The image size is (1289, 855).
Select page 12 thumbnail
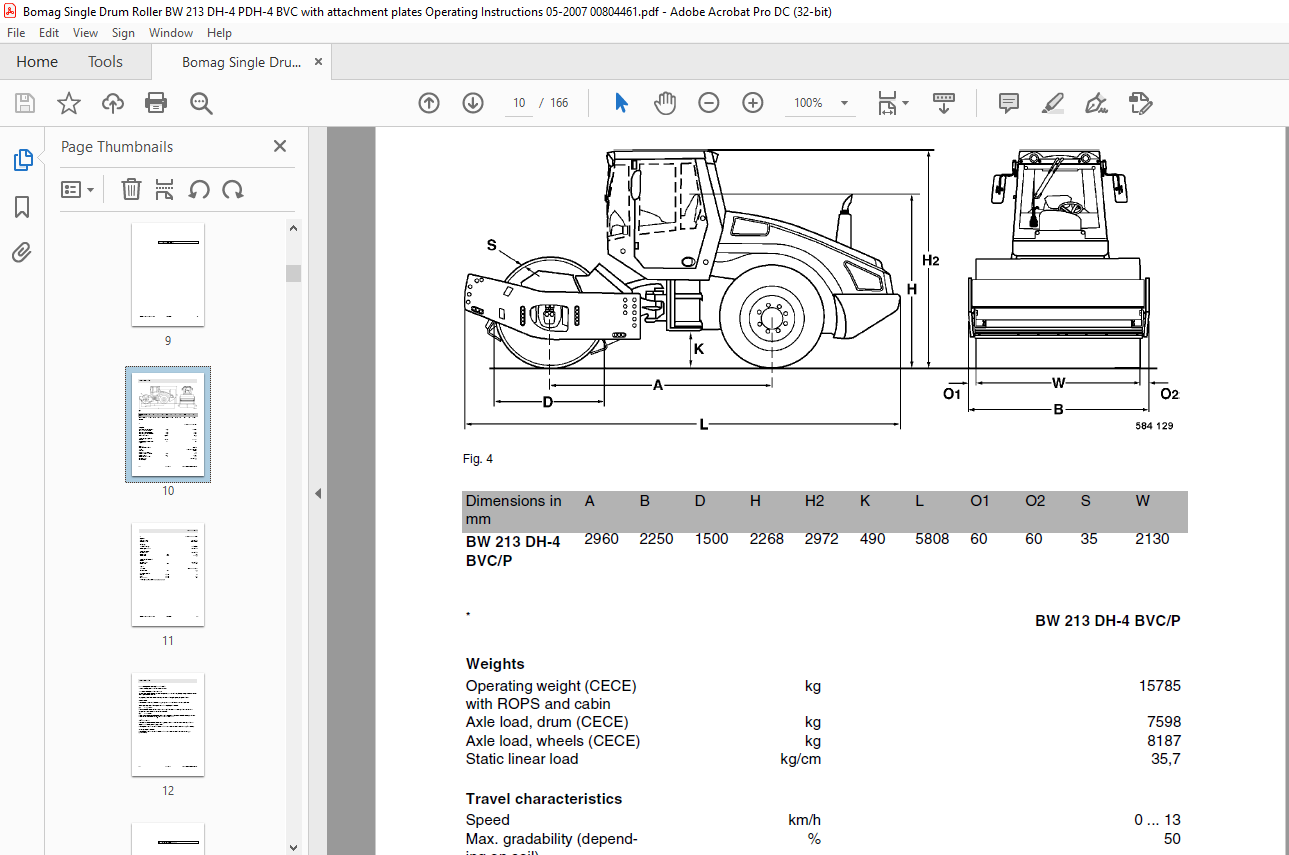[168, 725]
